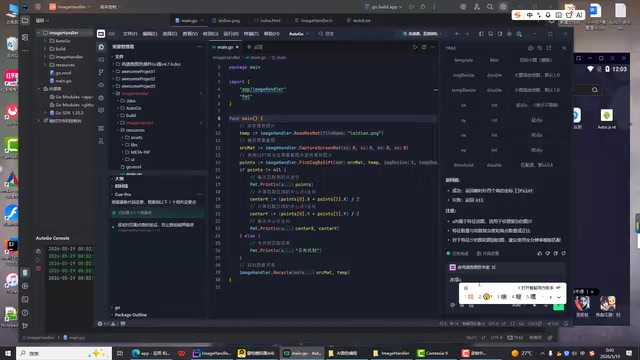640x360 pixels.
Task: Open the 编辑 menu
Action: [x=150, y=34]
